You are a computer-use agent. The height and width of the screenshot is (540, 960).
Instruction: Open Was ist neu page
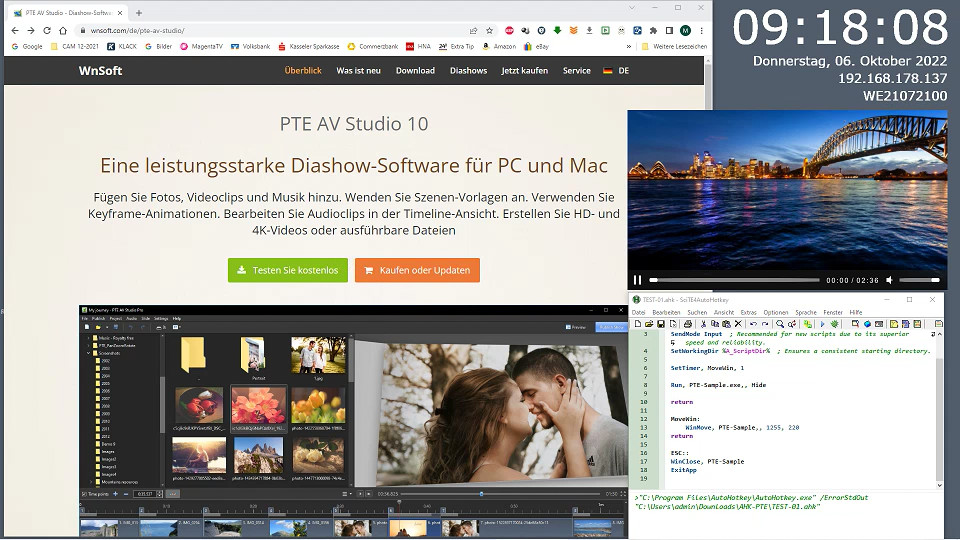coord(358,70)
